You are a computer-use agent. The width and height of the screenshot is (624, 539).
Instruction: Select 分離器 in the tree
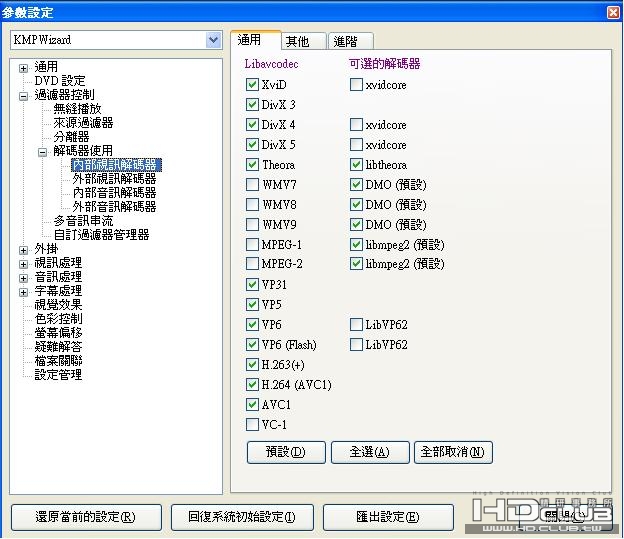[x=71, y=137]
